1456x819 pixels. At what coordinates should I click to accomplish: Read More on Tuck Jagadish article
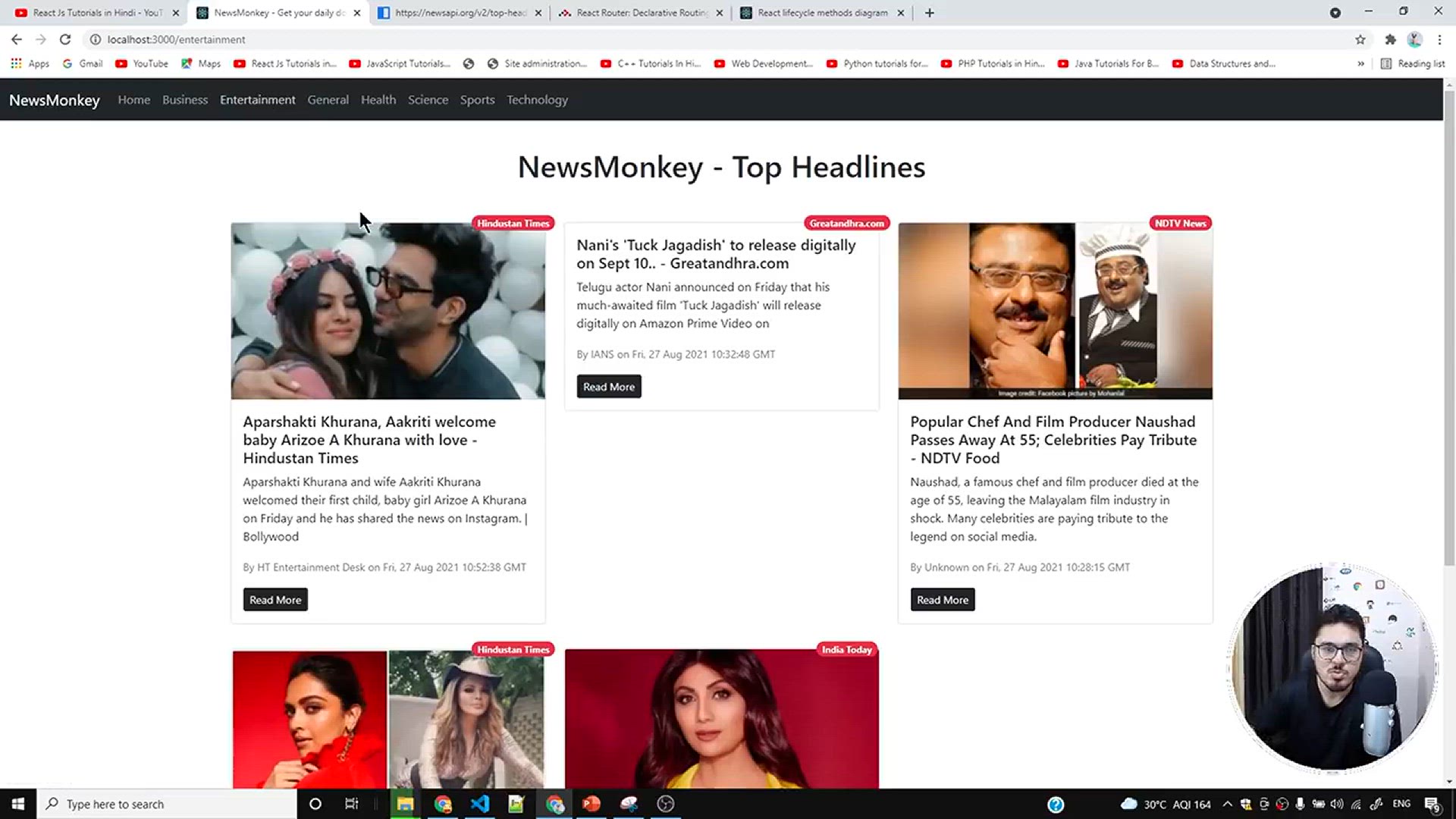coord(609,387)
